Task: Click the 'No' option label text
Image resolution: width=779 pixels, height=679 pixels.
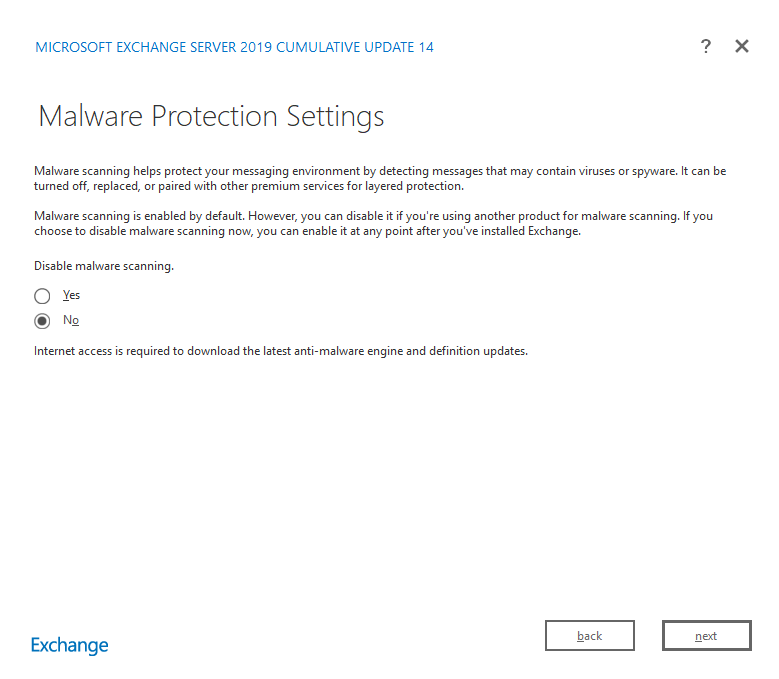Action: [x=71, y=320]
